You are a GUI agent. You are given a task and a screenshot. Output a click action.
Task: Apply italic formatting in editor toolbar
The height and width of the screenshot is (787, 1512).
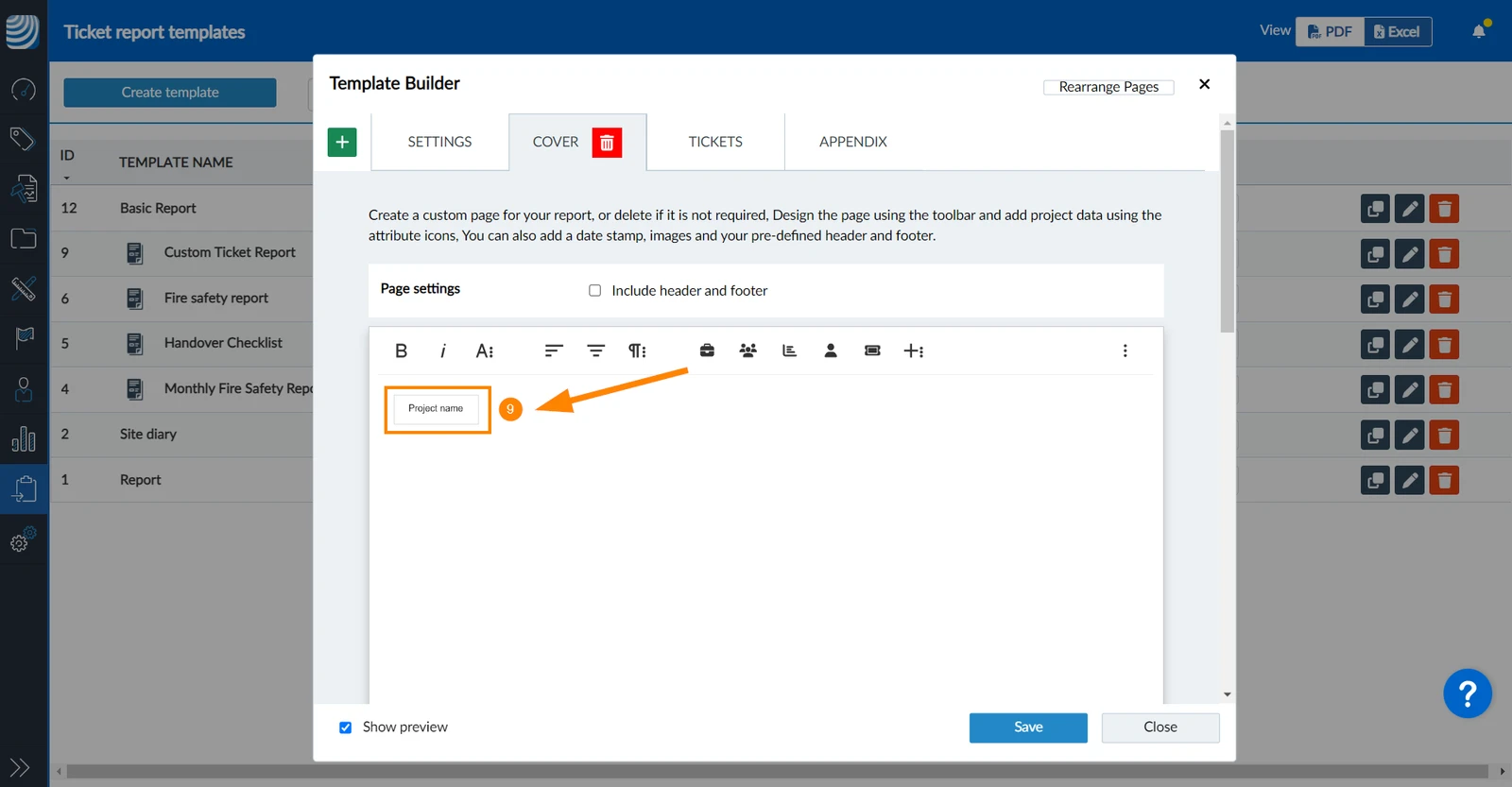click(x=442, y=351)
